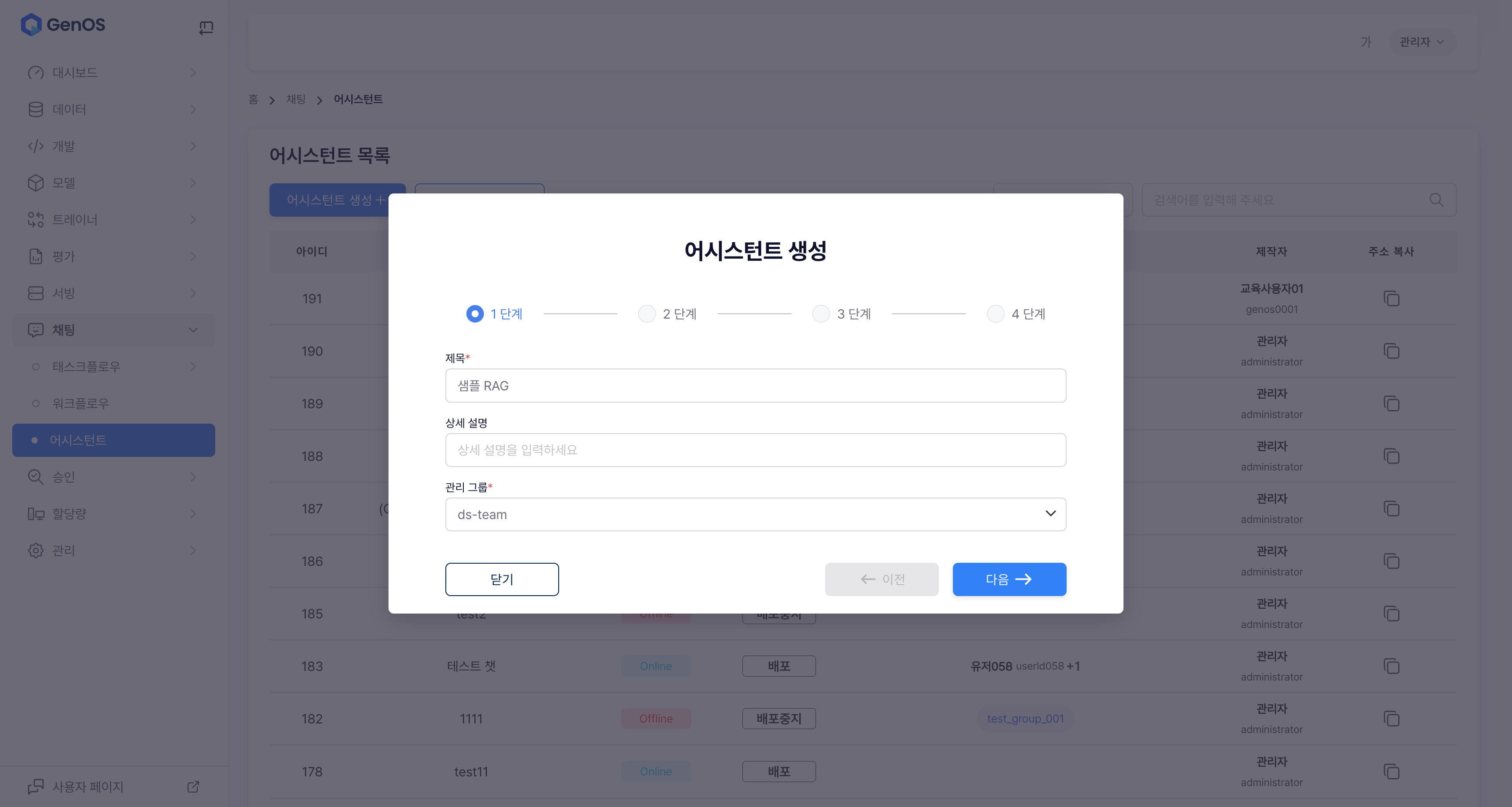Click the sidebar collapse icon beside GenOS logo
Viewport: 1512px width, 807px height.
click(x=206, y=27)
